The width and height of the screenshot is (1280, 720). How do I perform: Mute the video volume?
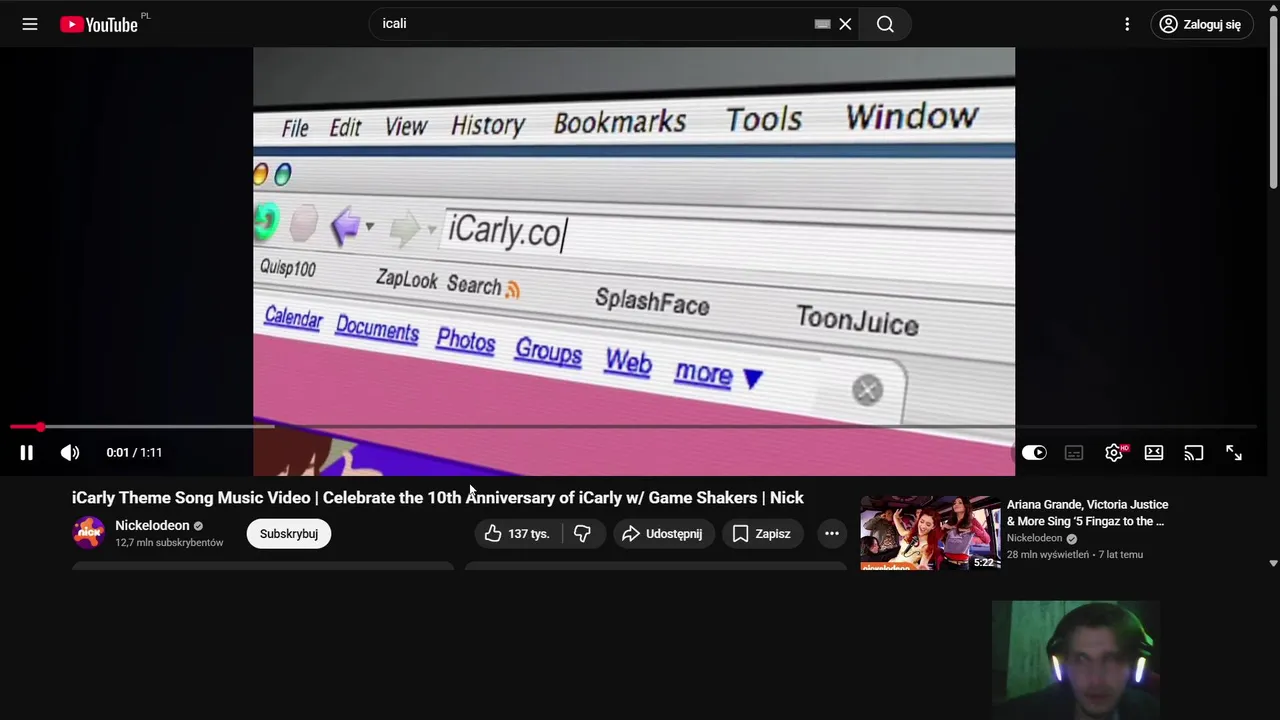[x=70, y=453]
